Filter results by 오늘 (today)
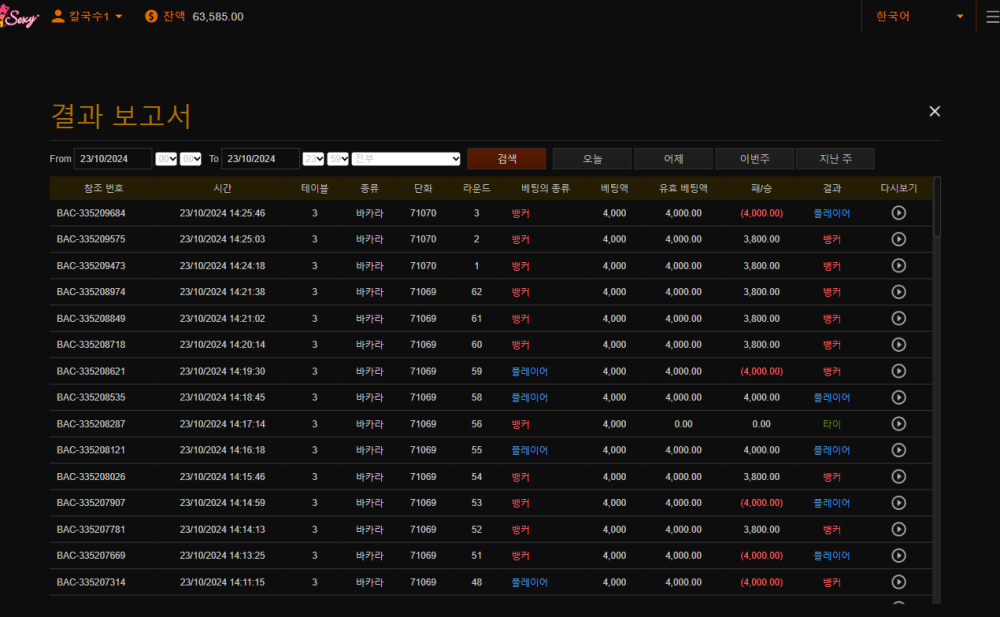1000x617 pixels. 592,159
